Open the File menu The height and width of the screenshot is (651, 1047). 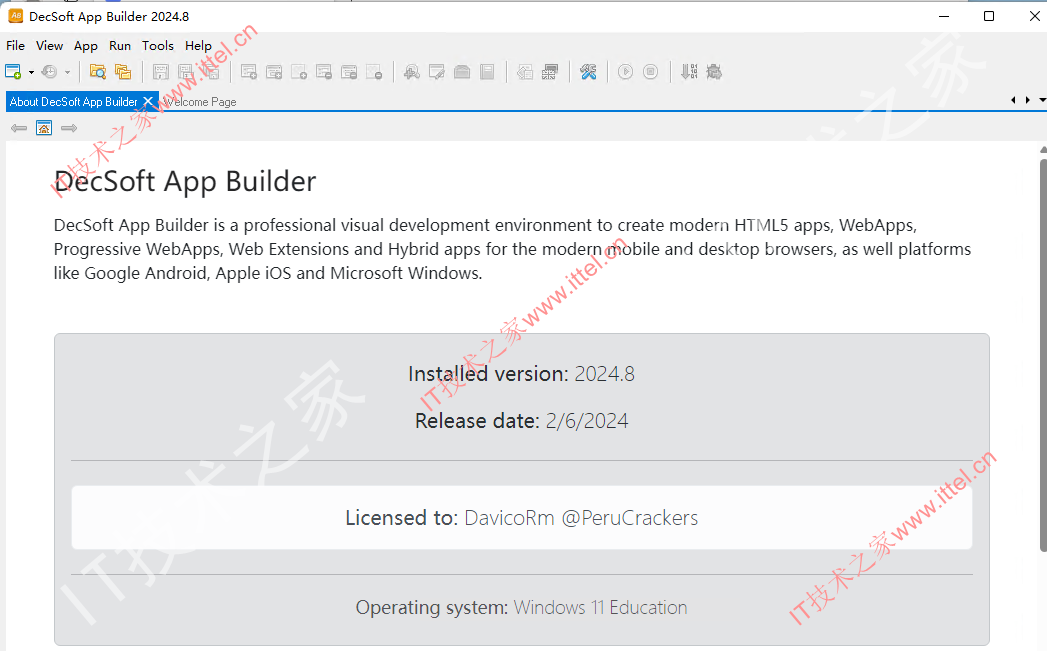click(15, 45)
